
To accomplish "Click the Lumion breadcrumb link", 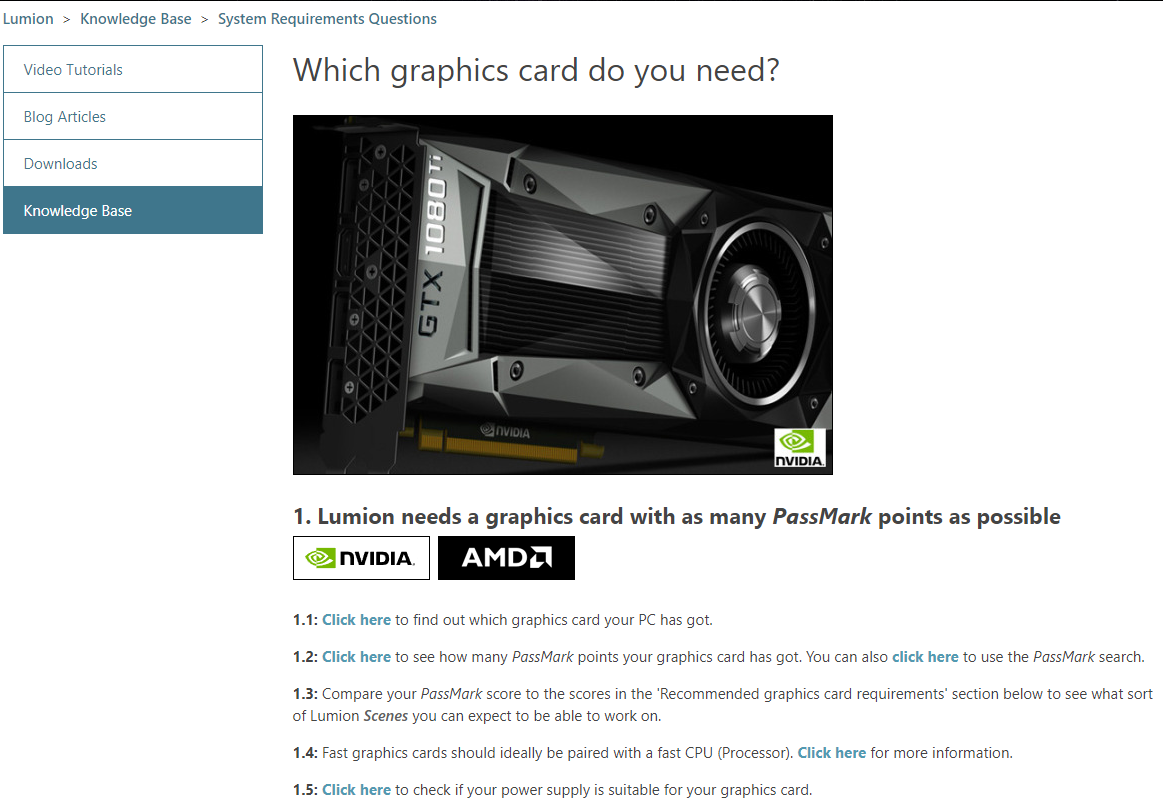I will [28, 19].
